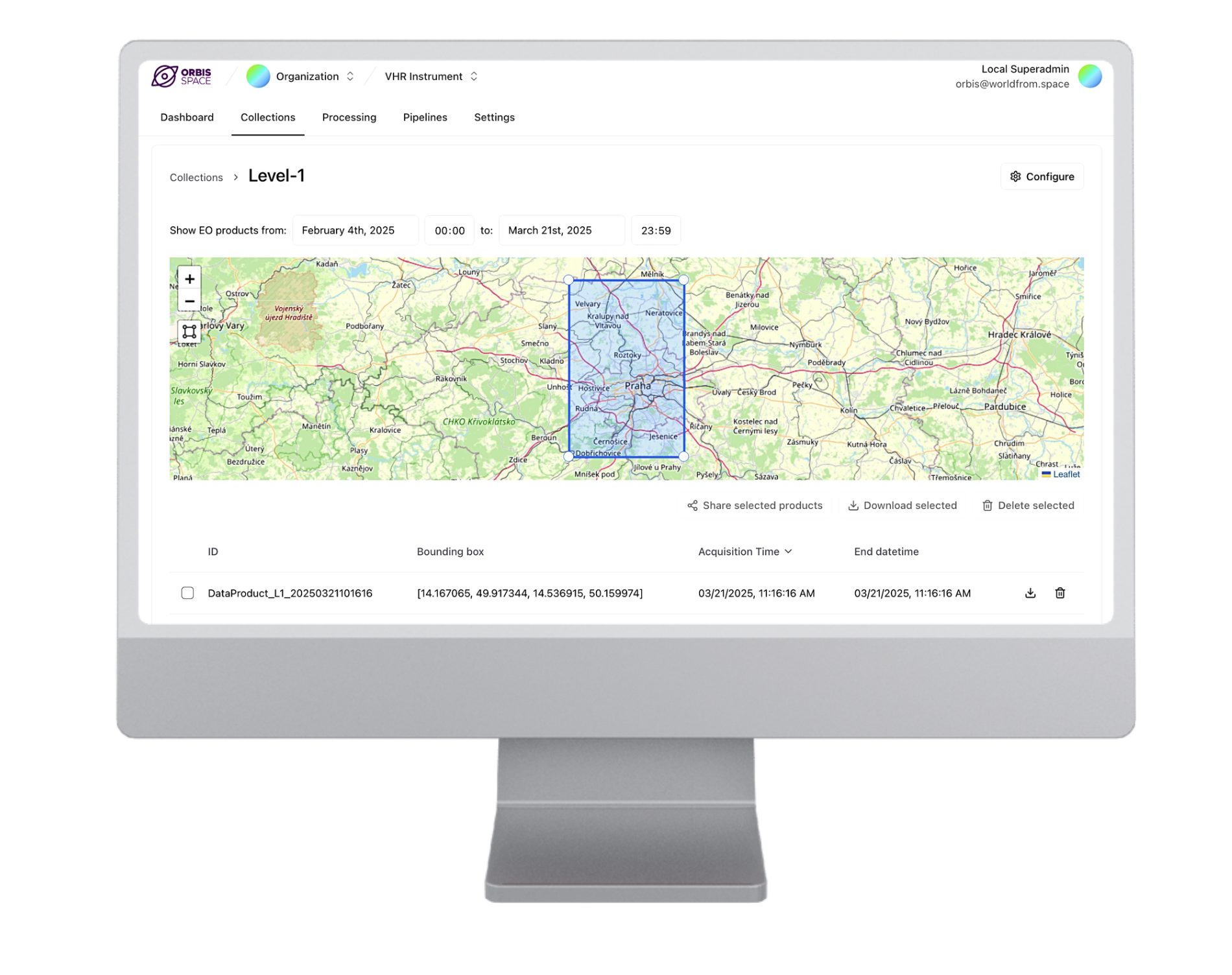1232x975 pixels.
Task: Go to the Dashboard tab
Action: click(187, 117)
